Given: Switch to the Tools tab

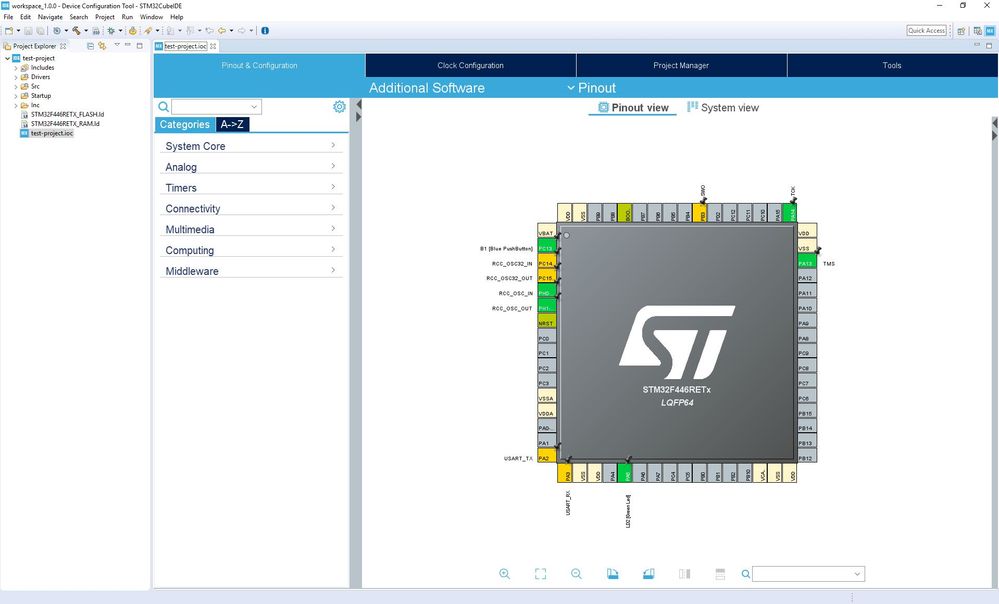Looking at the screenshot, I should 892,65.
